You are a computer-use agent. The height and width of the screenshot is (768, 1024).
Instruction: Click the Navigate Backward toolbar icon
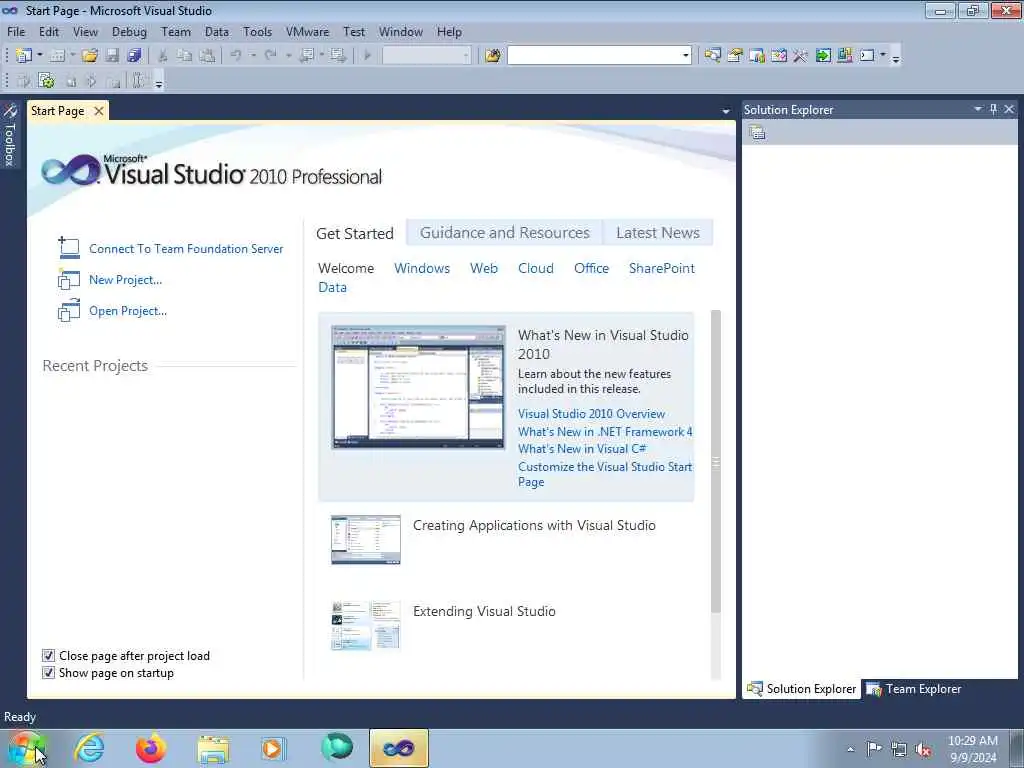point(306,56)
